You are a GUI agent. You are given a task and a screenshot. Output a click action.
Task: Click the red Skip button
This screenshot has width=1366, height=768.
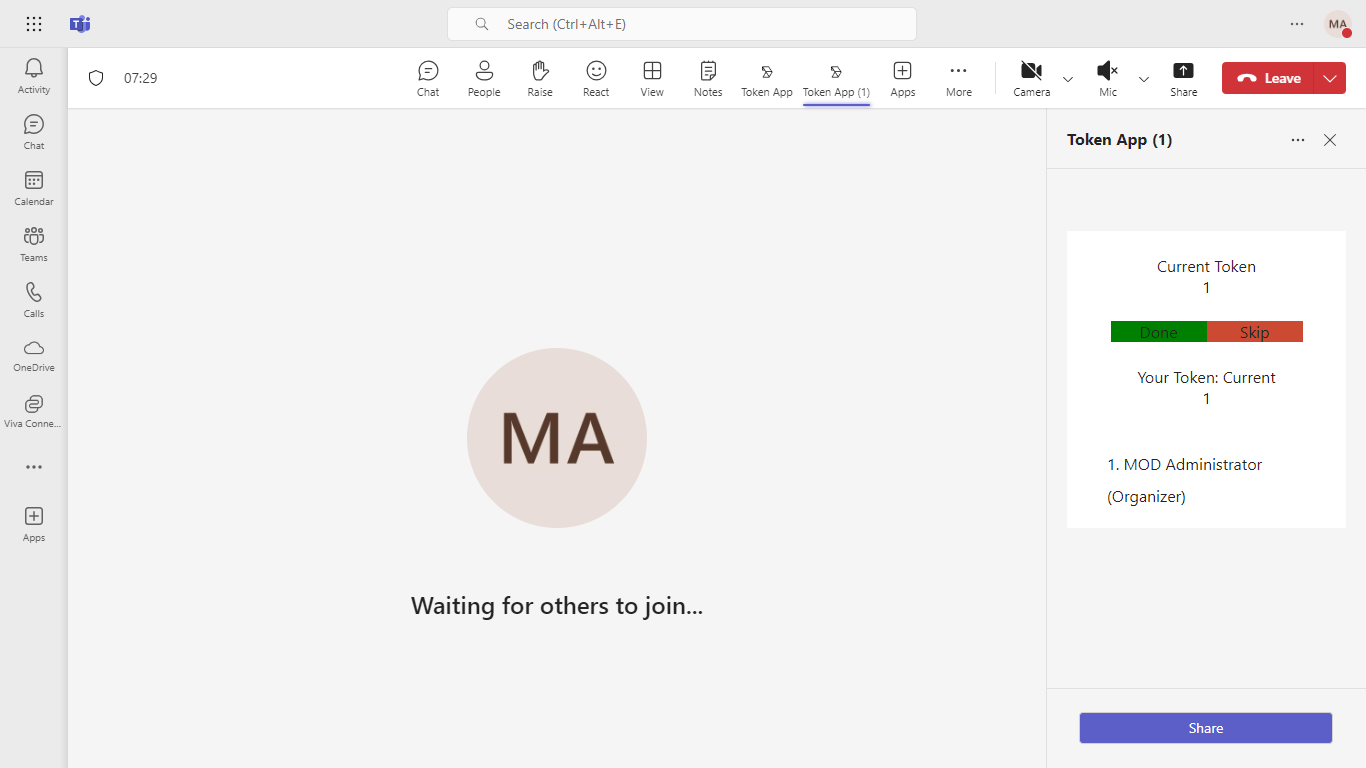[1255, 332]
